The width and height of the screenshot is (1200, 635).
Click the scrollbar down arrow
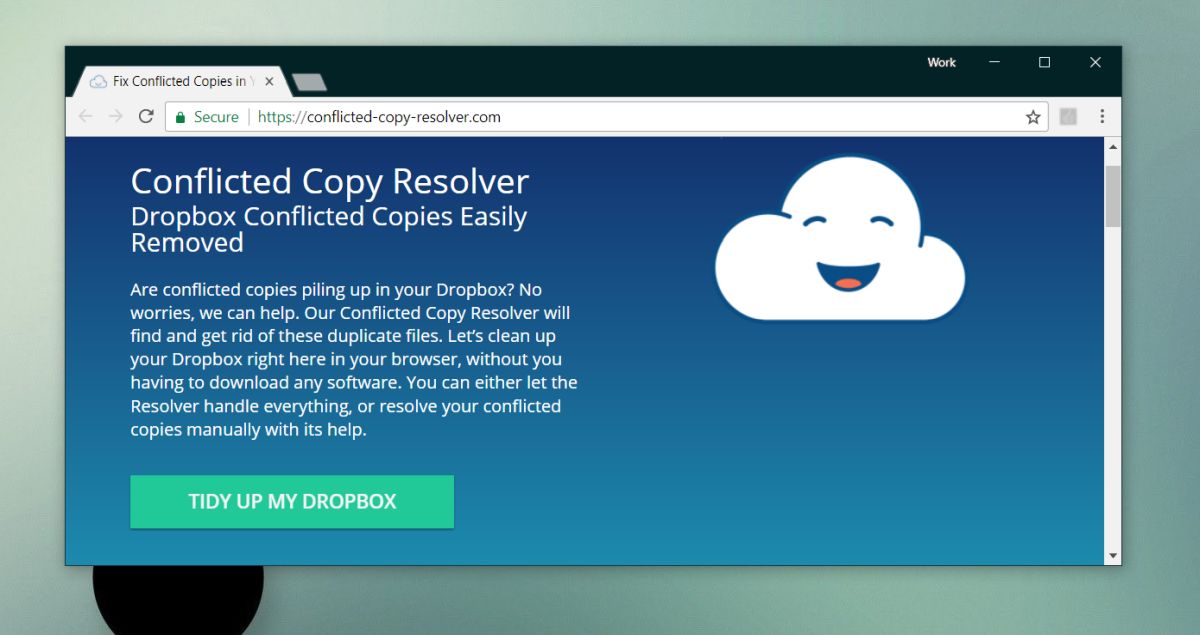1113,555
